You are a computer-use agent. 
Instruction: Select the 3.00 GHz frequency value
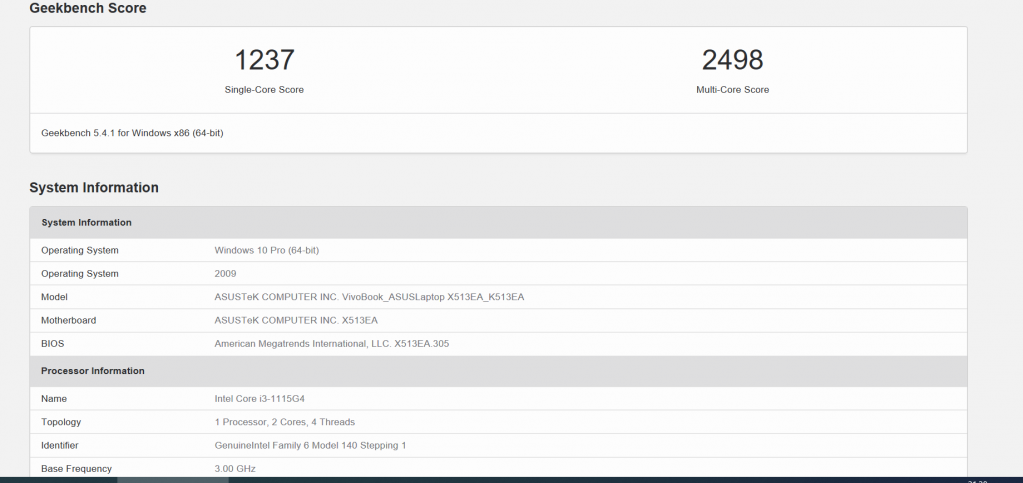(235, 469)
